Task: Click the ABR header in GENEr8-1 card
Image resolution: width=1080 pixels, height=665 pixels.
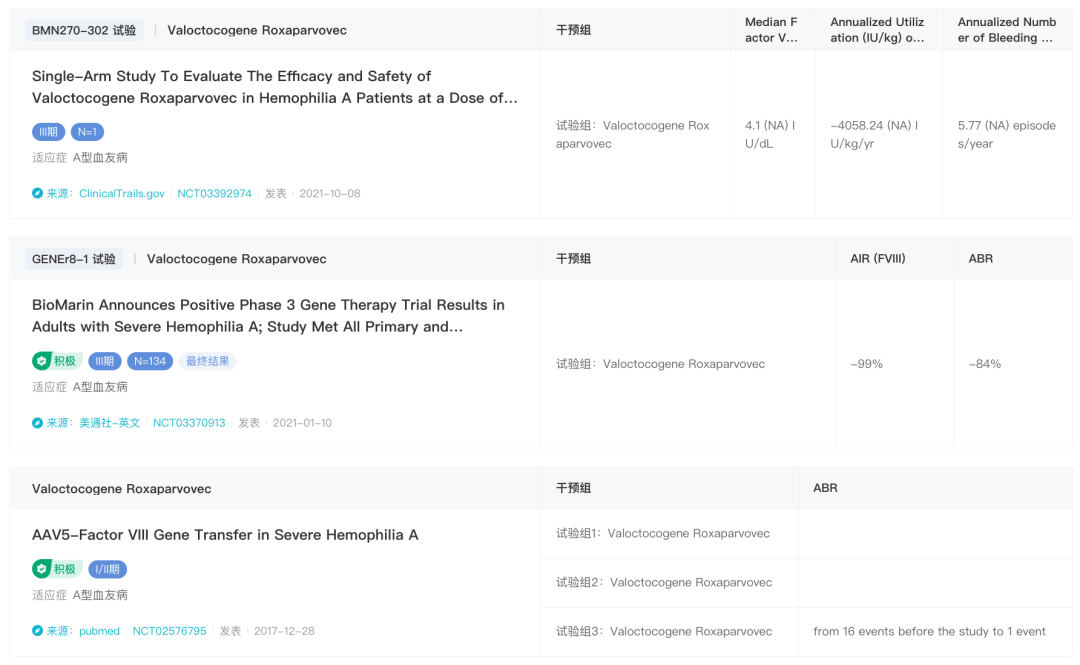Action: 981,258
